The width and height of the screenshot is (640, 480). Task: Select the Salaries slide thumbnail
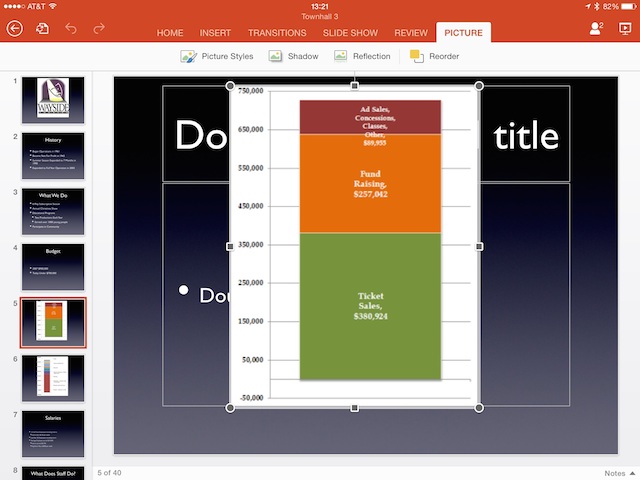pos(53,434)
